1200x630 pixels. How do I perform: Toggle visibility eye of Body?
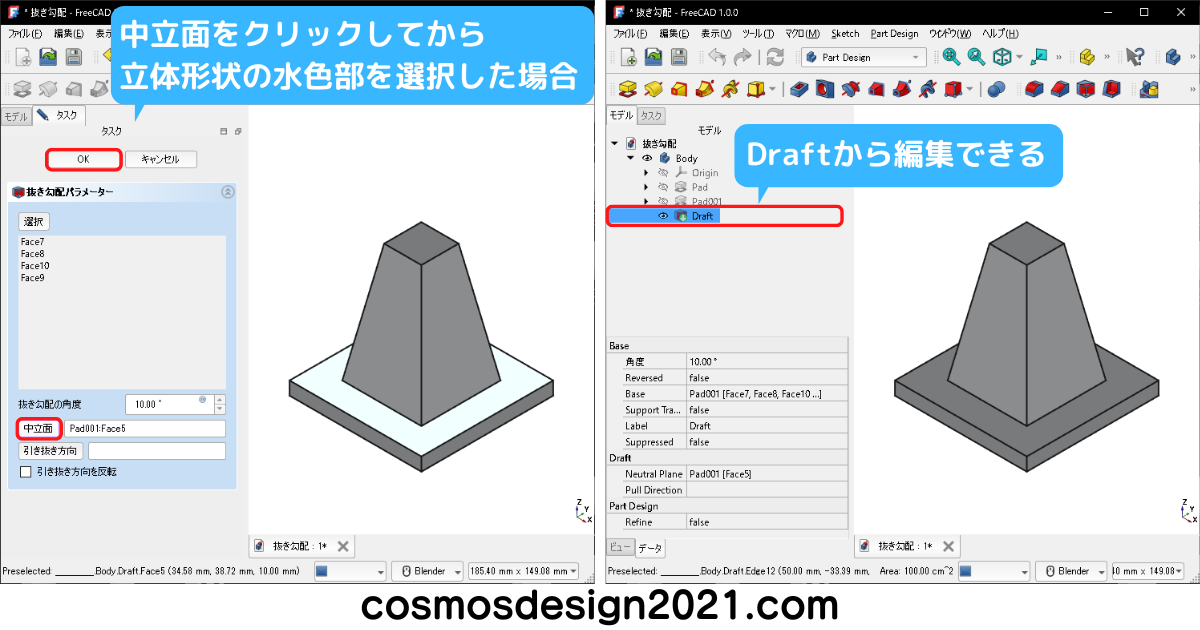[646, 158]
